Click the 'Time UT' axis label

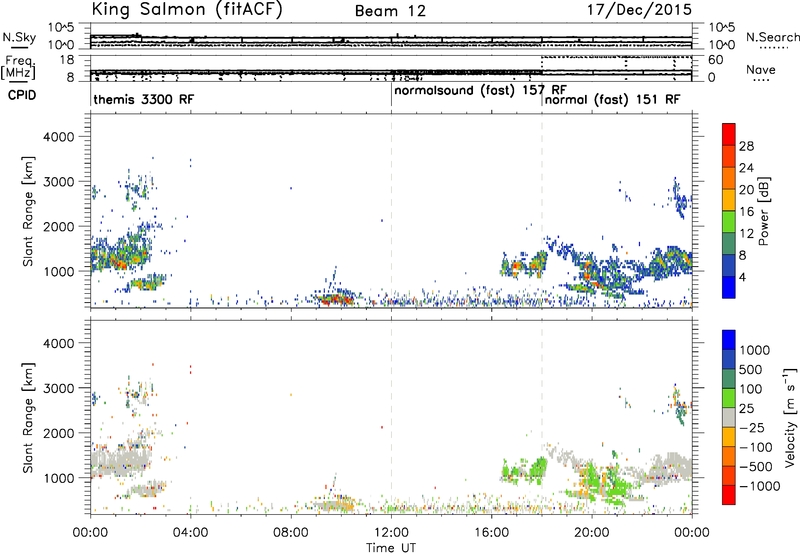coord(391,548)
